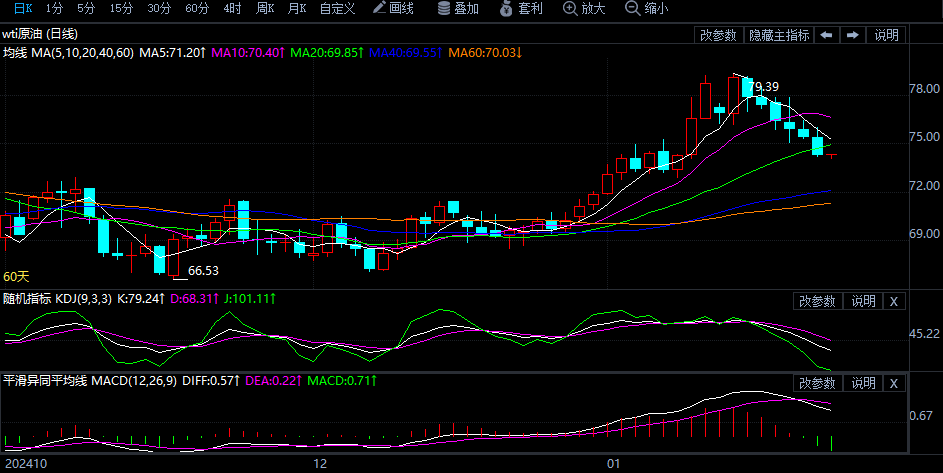
Task: Click the 60天 range label
Action: tap(16, 276)
